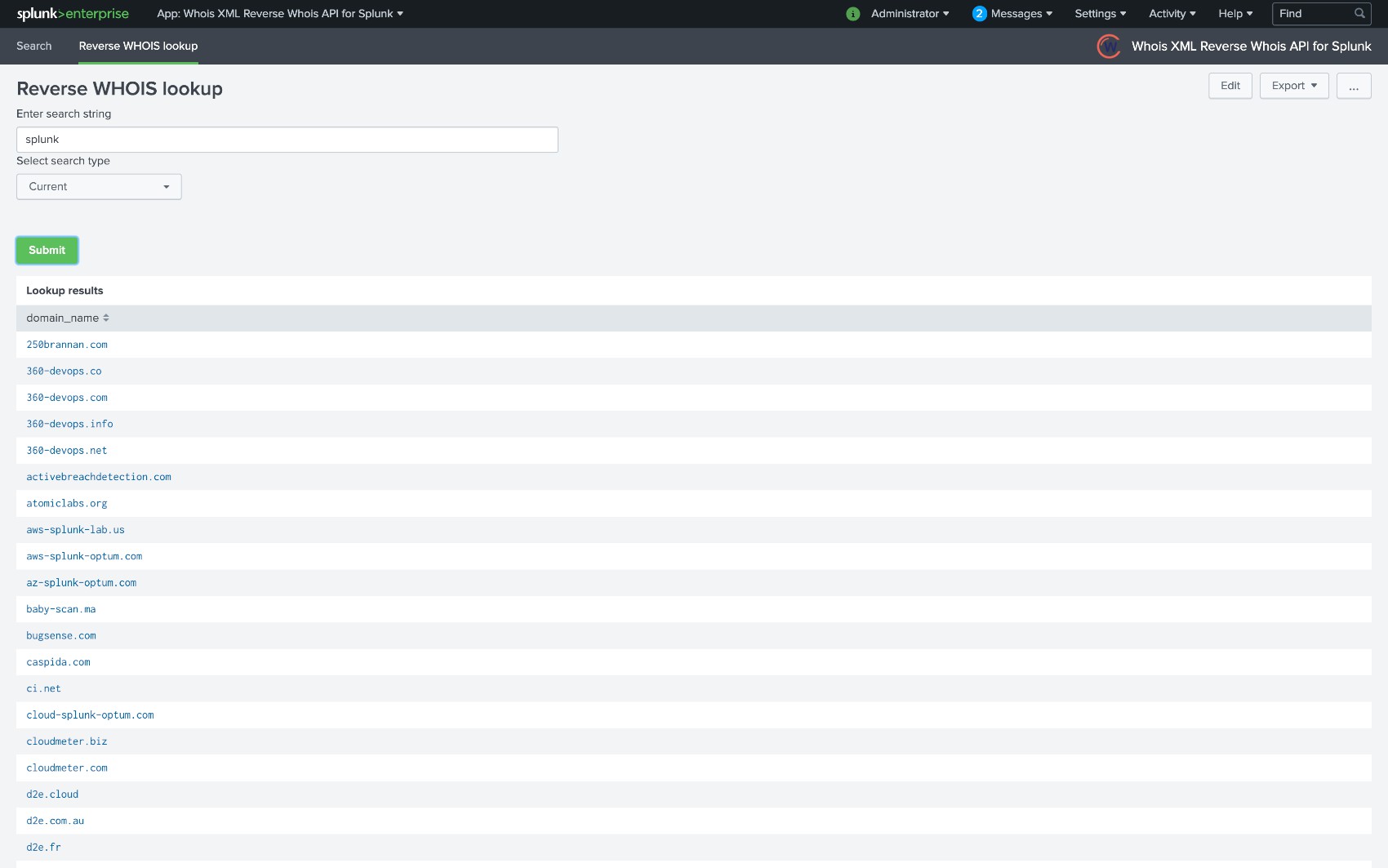Viewport: 1388px width, 868px height.
Task: Open the 360-devops.info result
Action: point(69,425)
